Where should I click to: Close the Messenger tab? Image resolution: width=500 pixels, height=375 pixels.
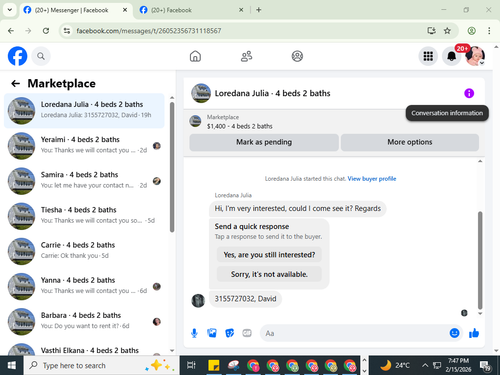point(125,10)
